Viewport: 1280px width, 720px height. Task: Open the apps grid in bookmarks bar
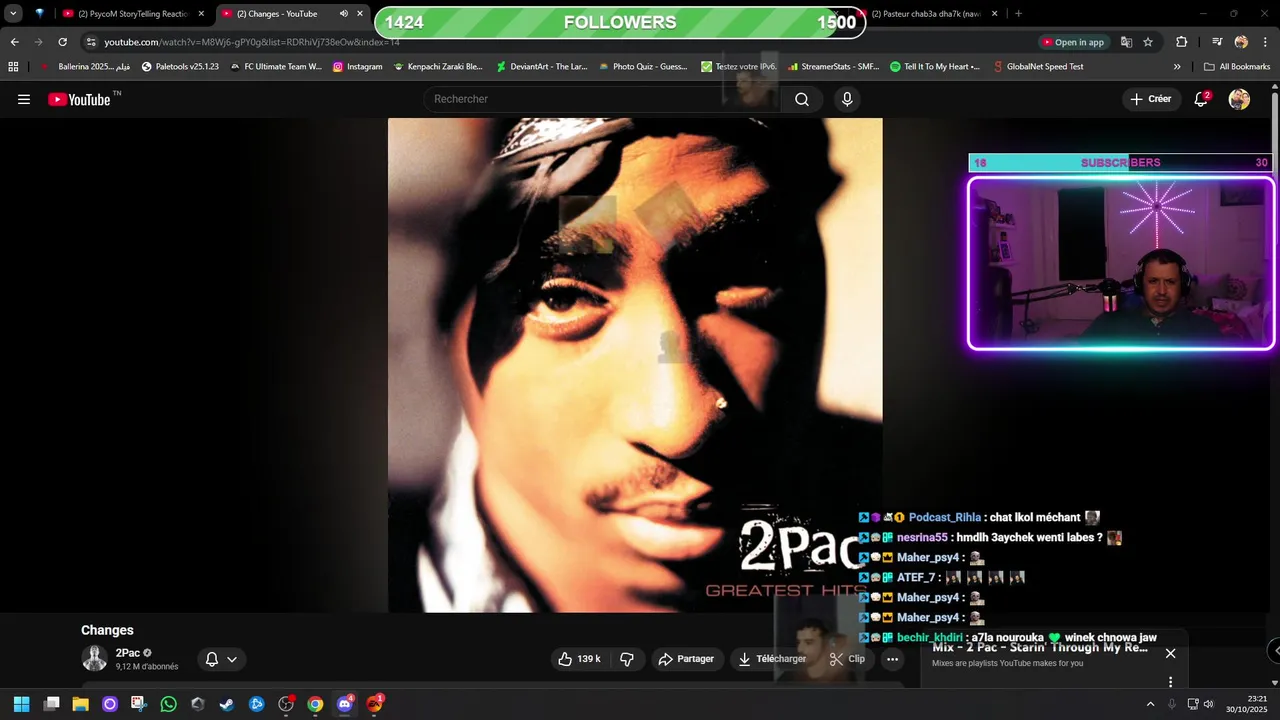click(x=13, y=67)
